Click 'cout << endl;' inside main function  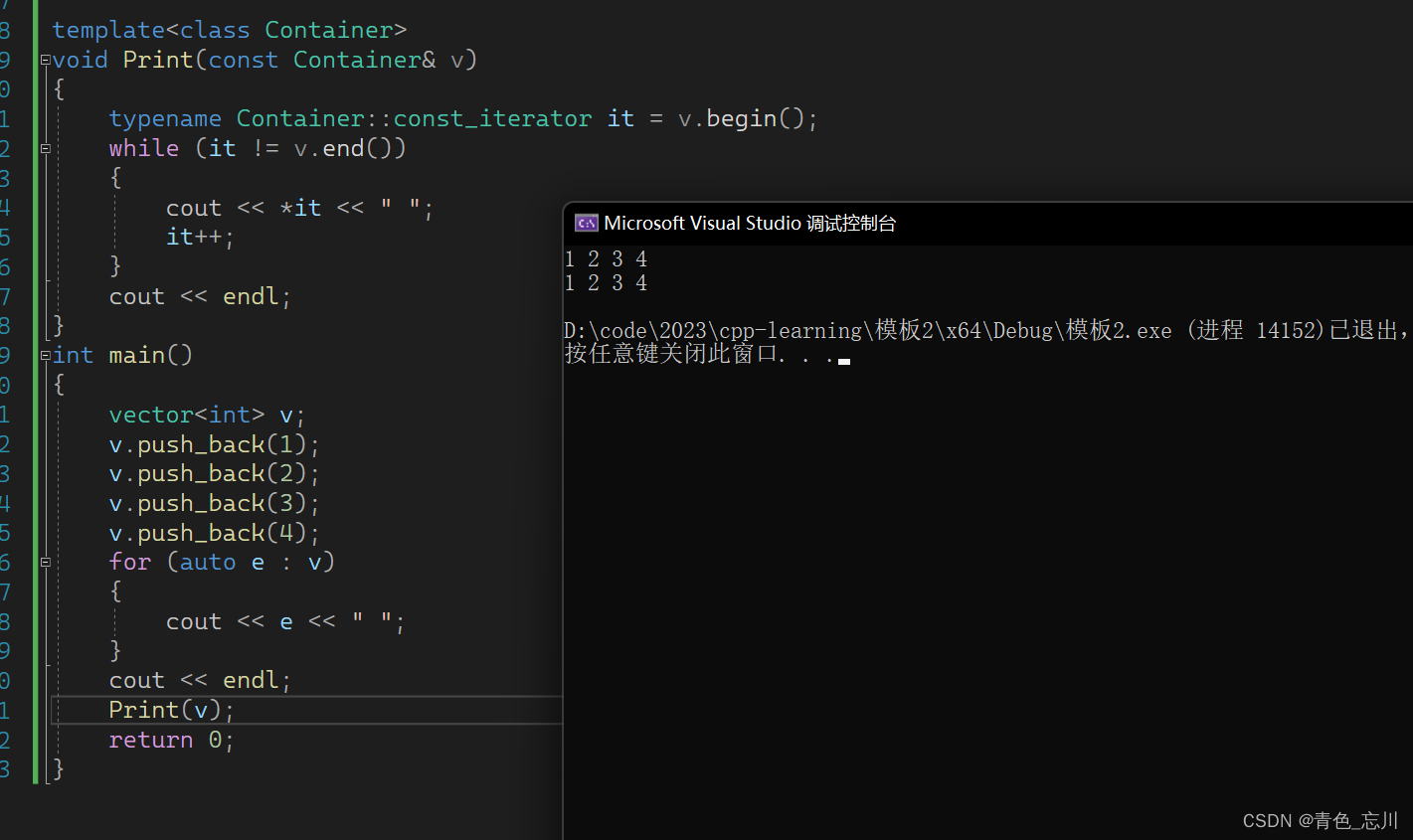pos(200,680)
